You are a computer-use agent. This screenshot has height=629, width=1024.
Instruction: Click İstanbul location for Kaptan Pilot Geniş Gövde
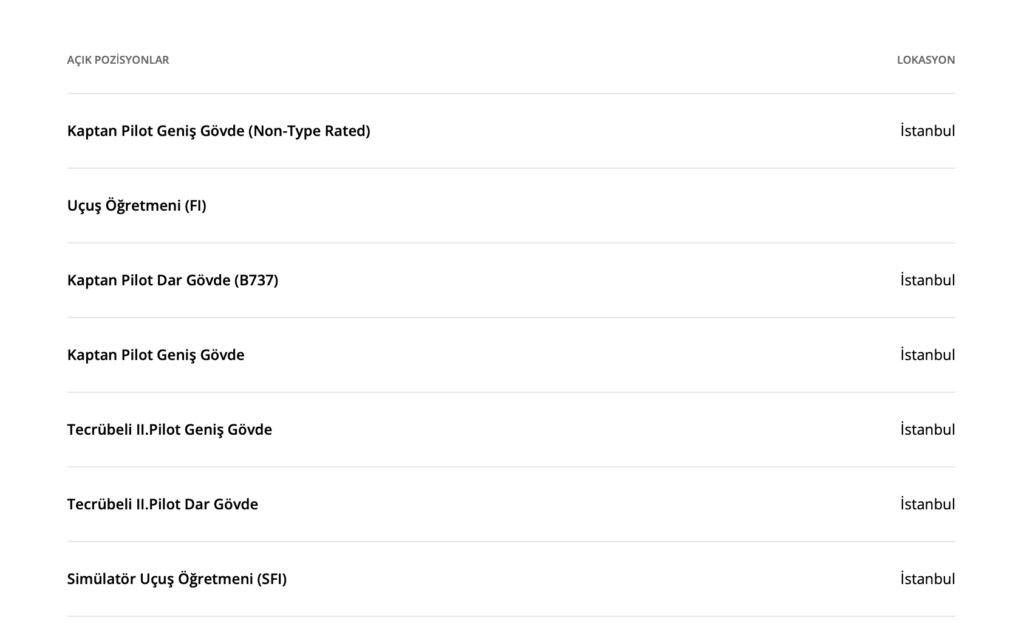click(927, 355)
